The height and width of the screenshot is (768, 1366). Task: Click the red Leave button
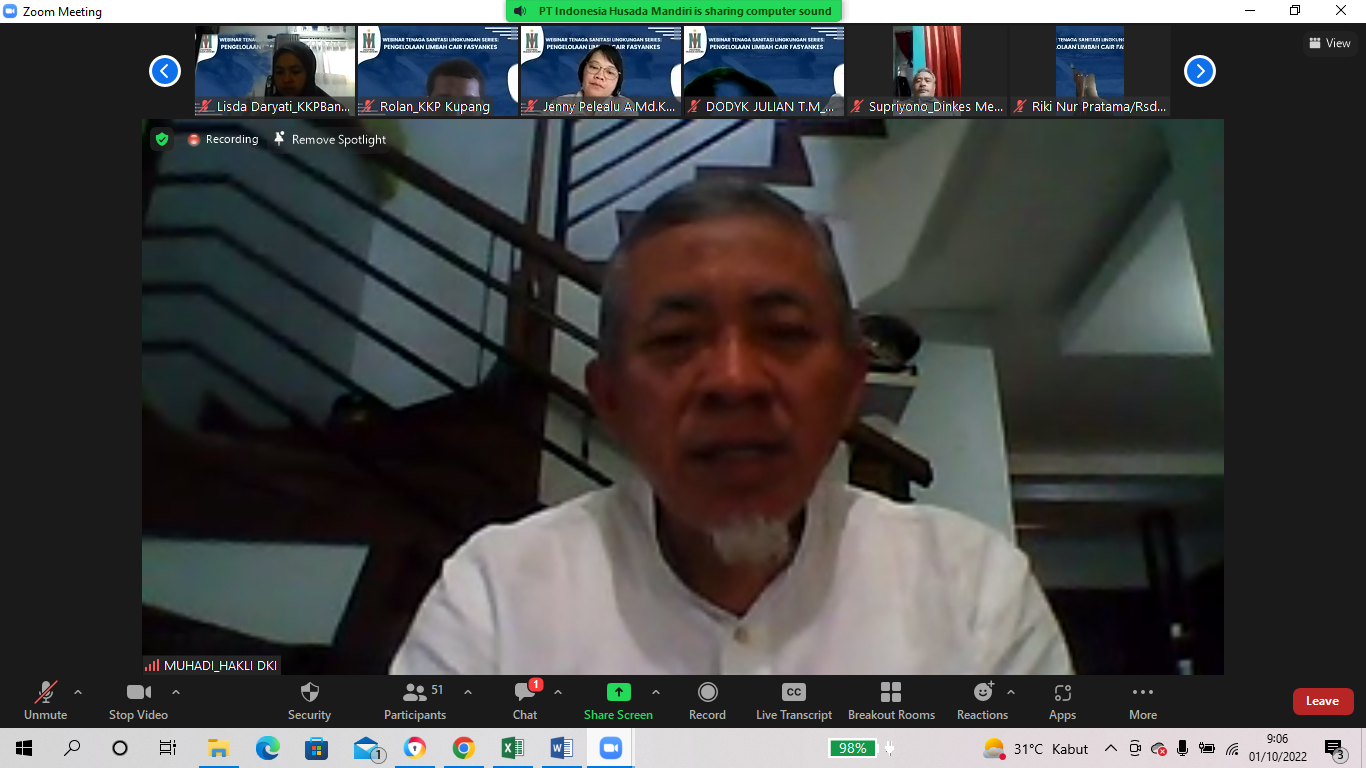point(1323,701)
